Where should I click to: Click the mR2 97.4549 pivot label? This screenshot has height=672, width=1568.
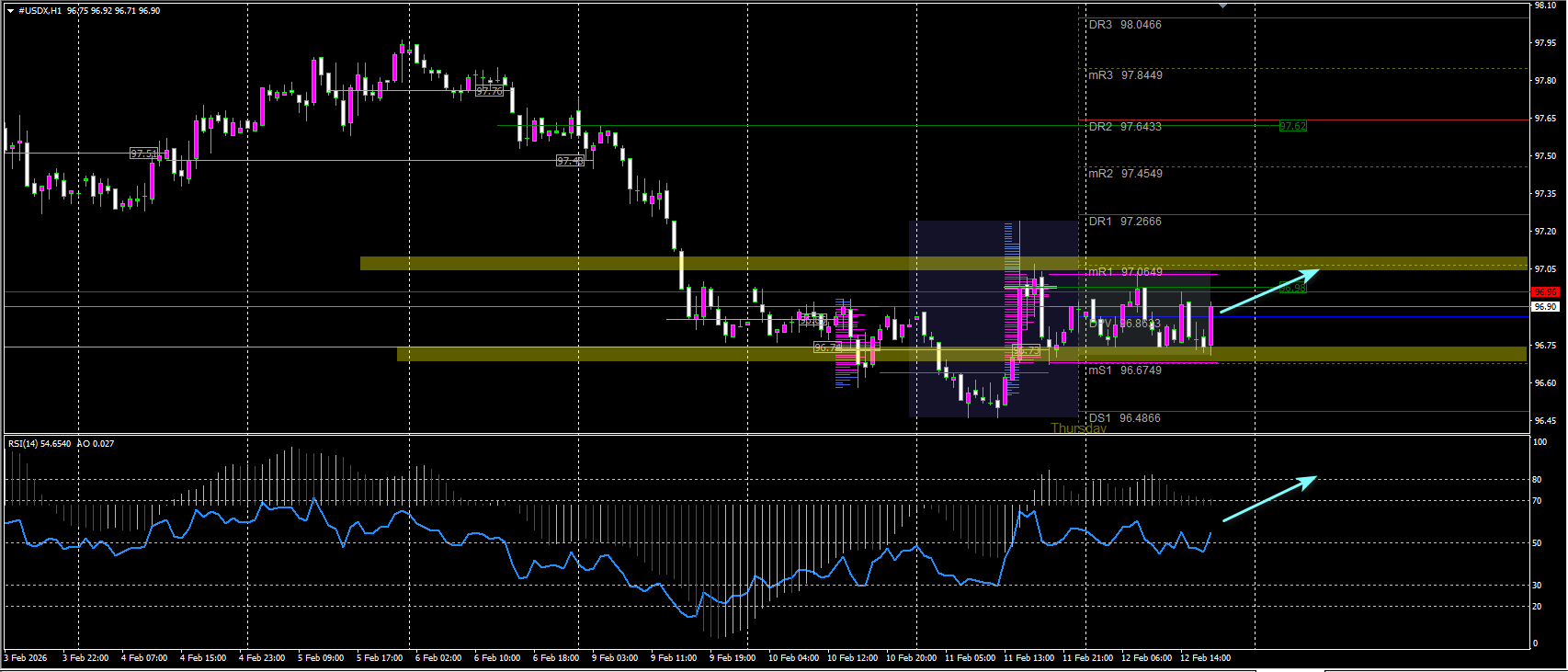(x=1125, y=174)
